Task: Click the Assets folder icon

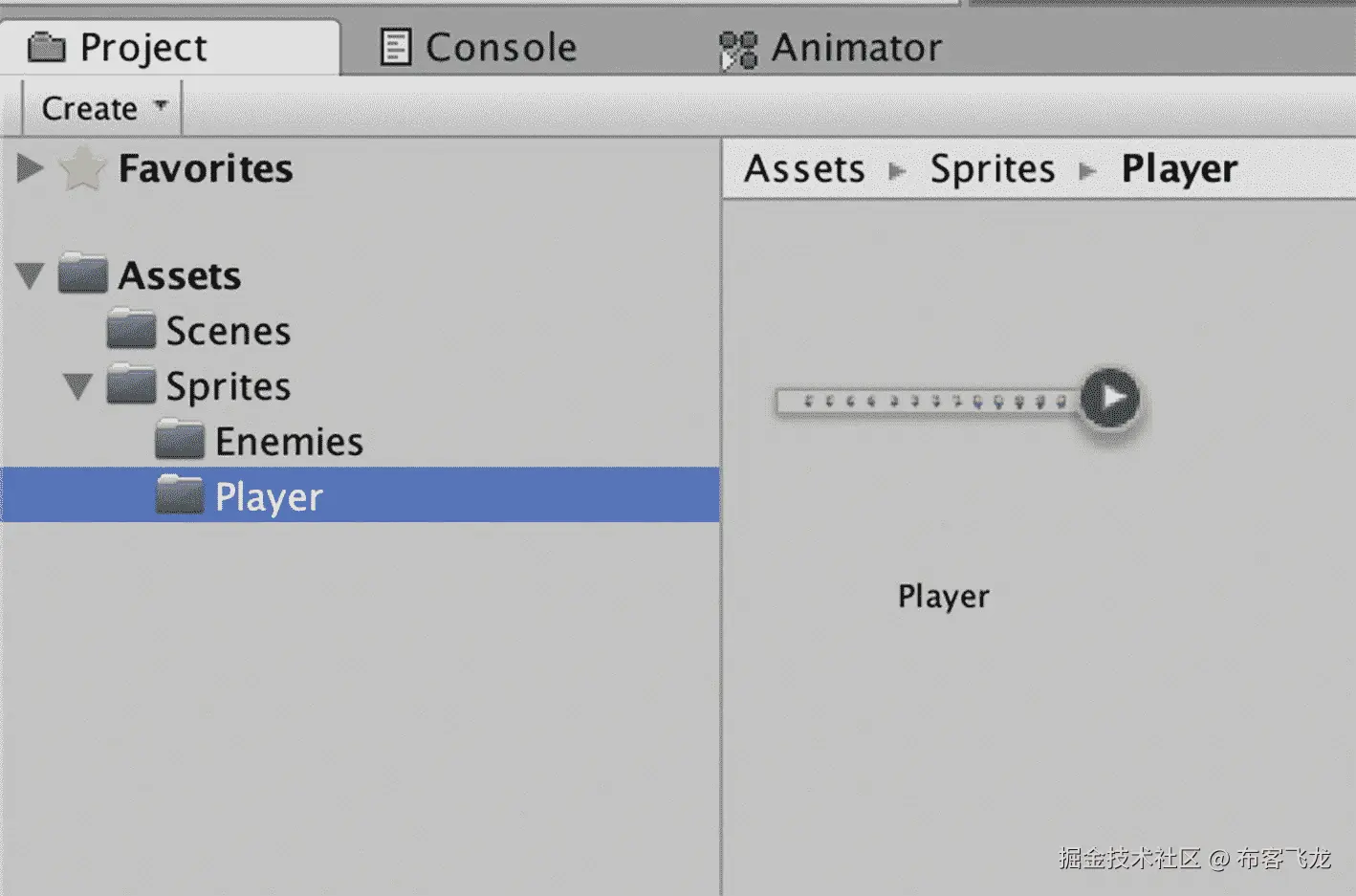Action: 82,274
